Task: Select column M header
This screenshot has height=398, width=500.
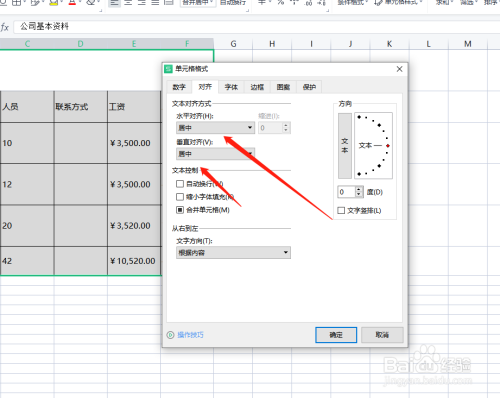Action: [x=468, y=44]
